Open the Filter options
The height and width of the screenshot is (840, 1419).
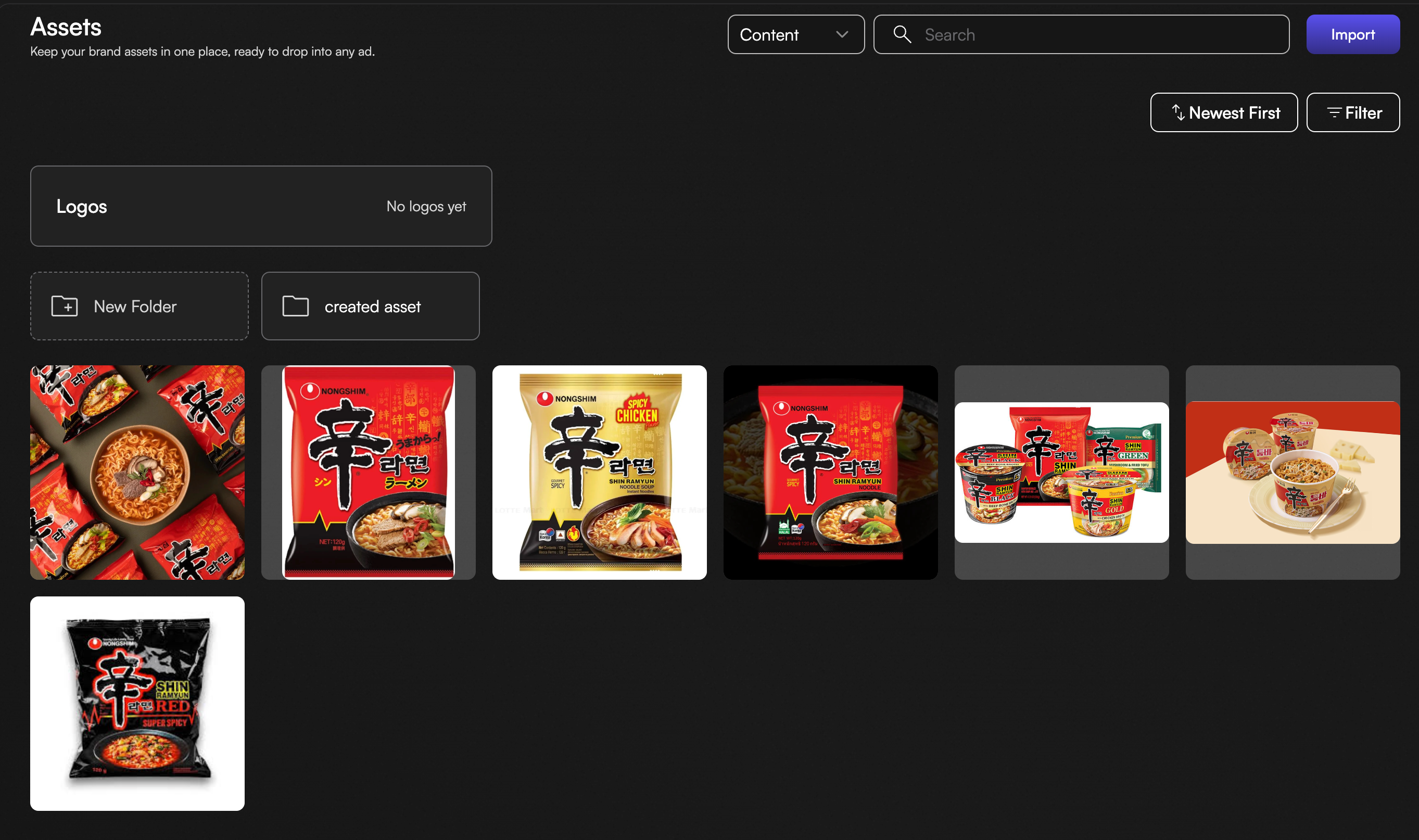click(1353, 112)
